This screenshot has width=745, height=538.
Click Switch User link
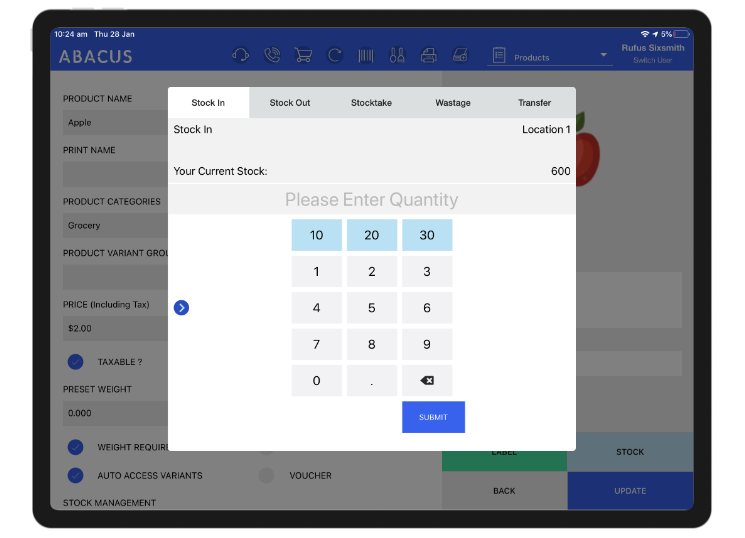coord(653,61)
